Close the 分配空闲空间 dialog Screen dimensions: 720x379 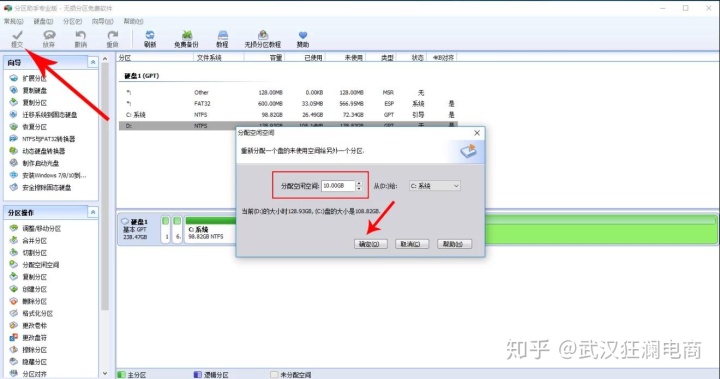(x=477, y=133)
